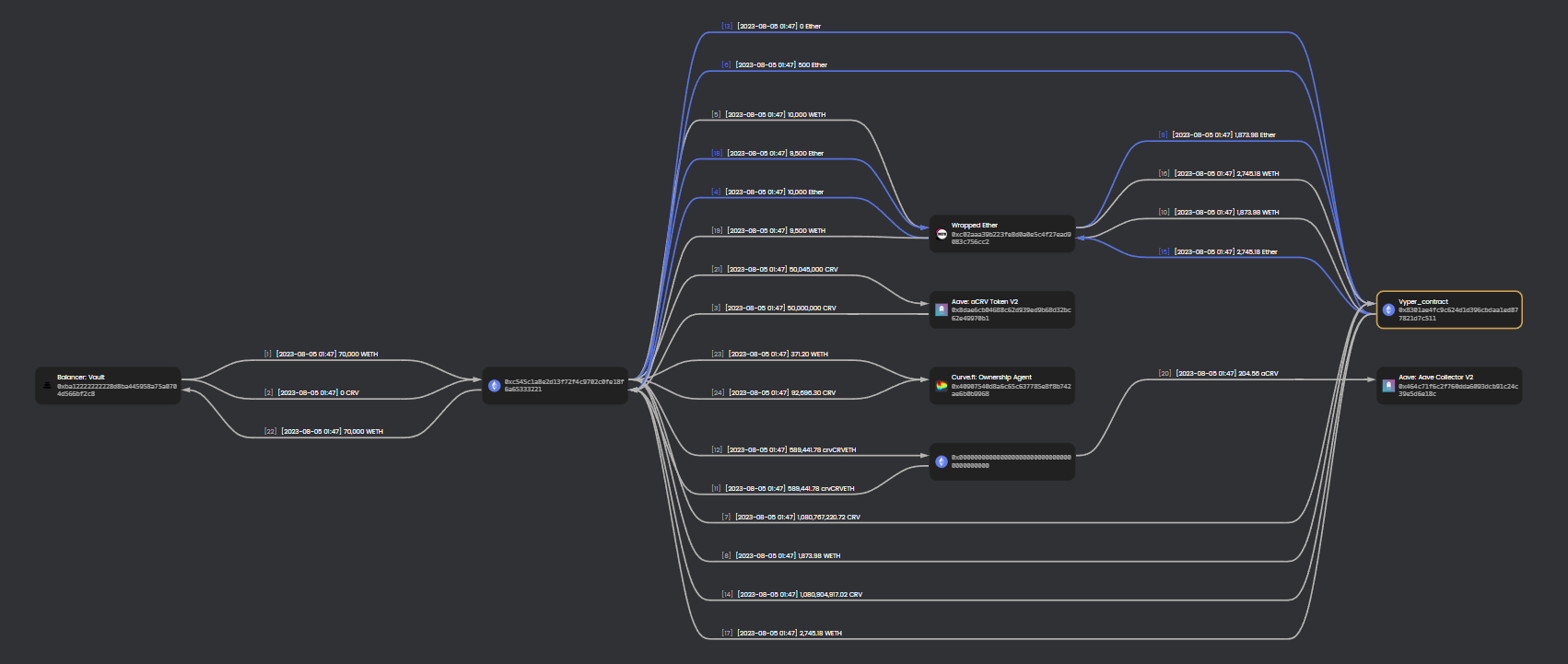
Task: Click edge label [8] 1,873.98 WETH
Action: tap(781, 556)
